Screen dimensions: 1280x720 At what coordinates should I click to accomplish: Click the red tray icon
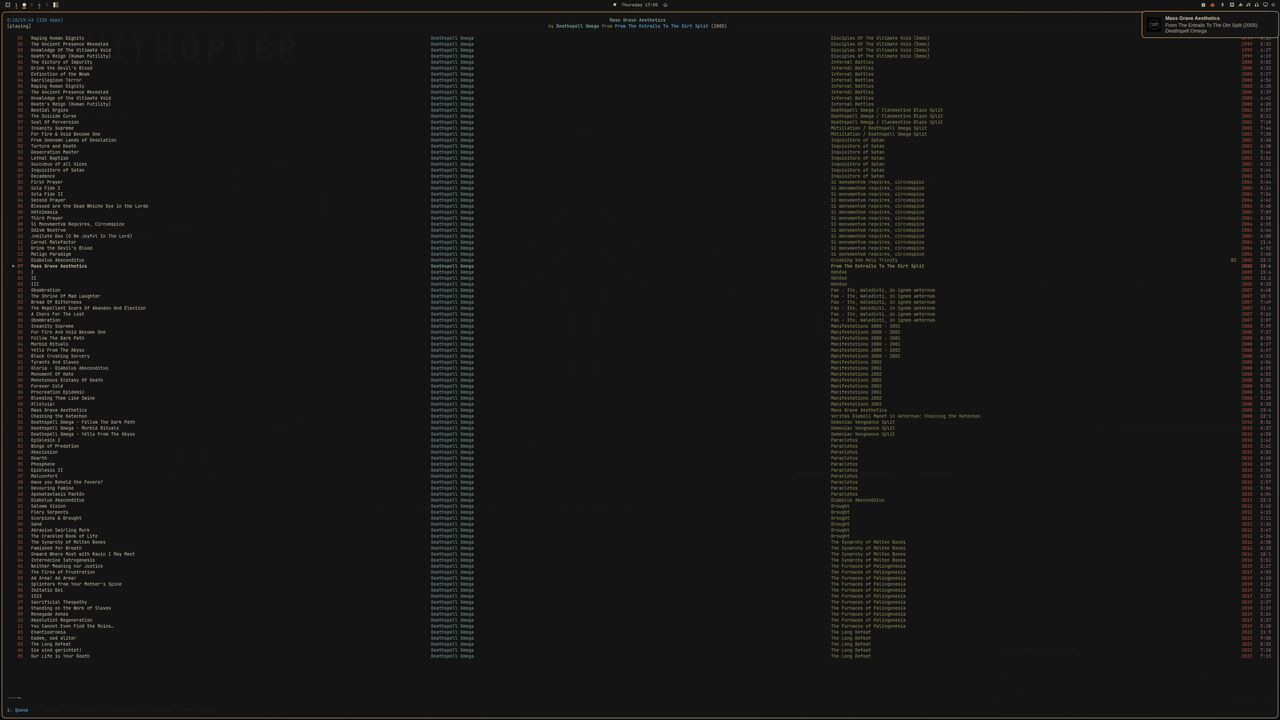pos(1212,5)
